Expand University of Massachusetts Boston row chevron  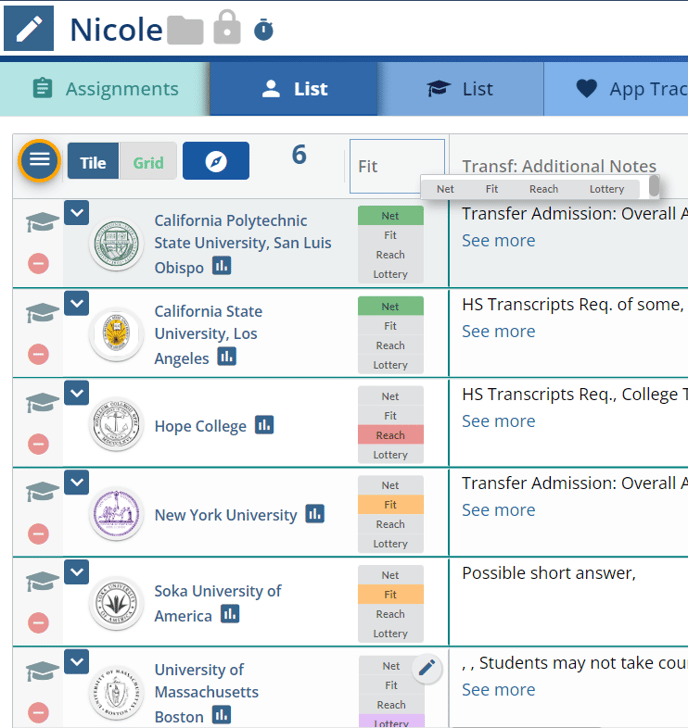(77, 662)
